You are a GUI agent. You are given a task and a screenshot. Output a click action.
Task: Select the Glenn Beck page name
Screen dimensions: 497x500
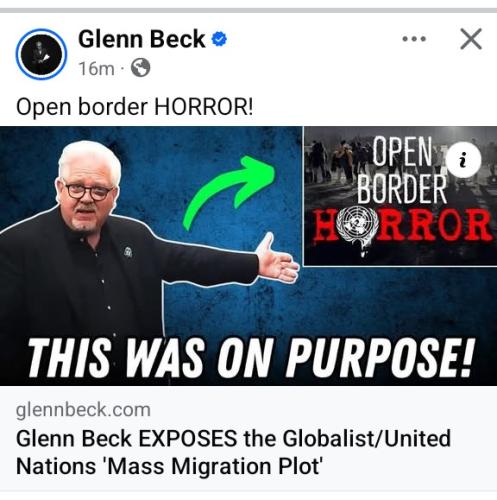[x=141, y=39]
